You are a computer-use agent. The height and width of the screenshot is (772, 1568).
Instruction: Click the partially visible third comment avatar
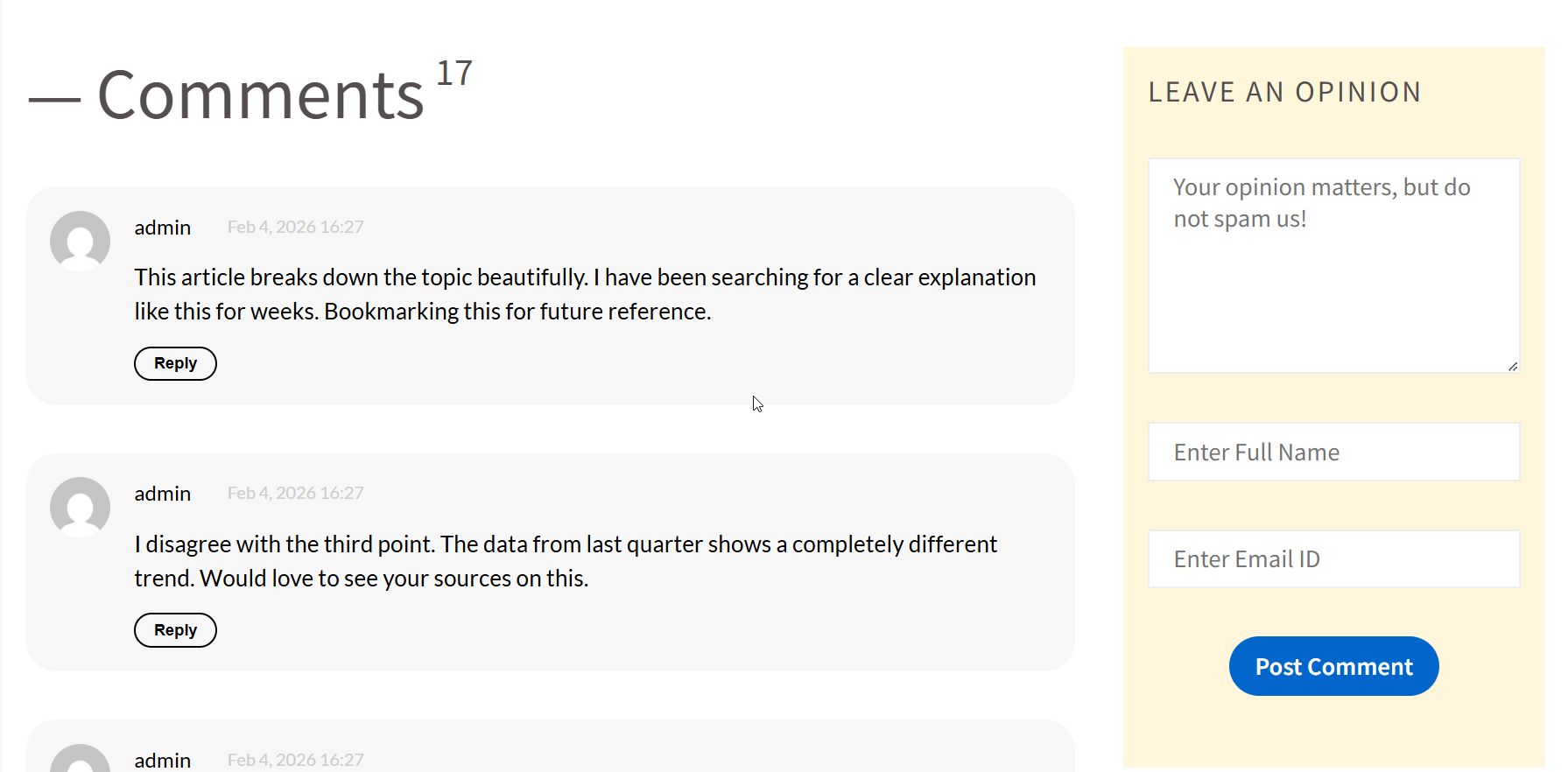tap(80, 761)
